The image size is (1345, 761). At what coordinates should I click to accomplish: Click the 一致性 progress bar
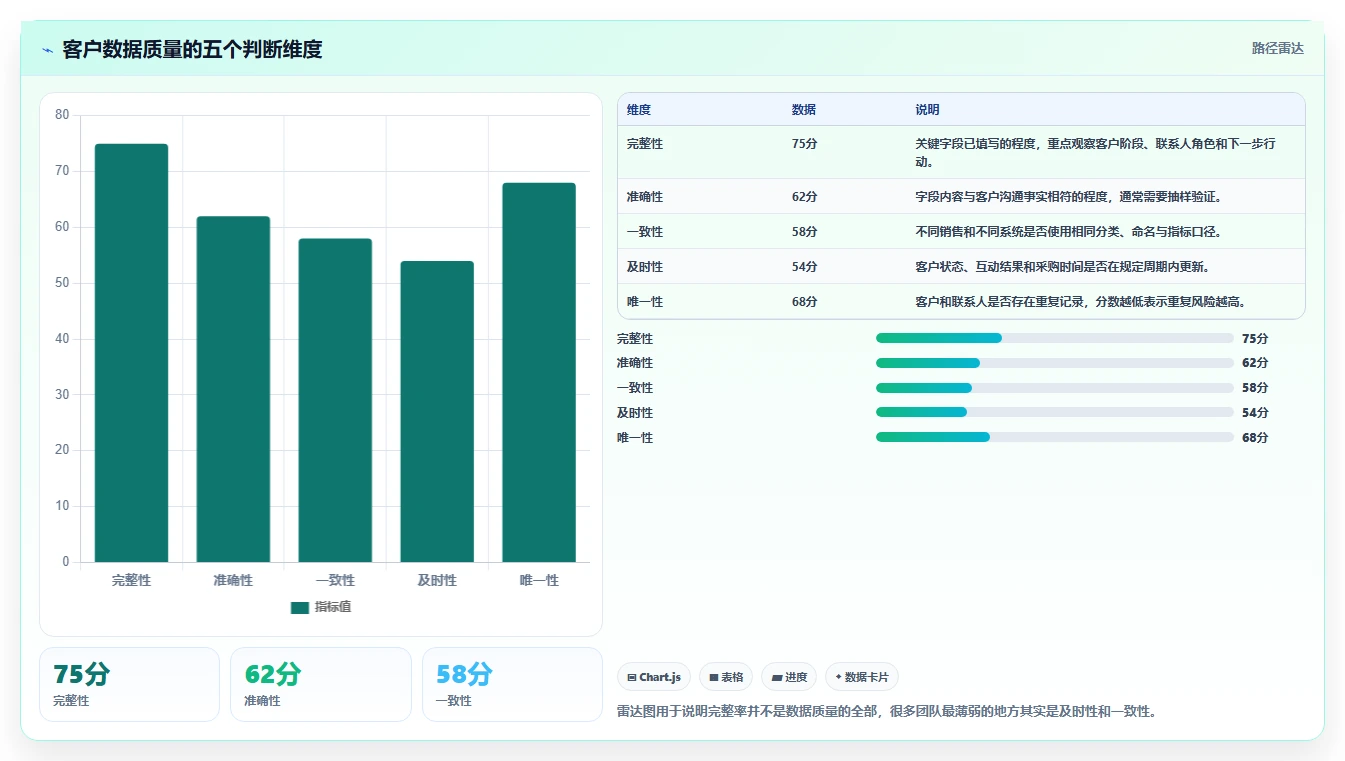[1055, 388]
